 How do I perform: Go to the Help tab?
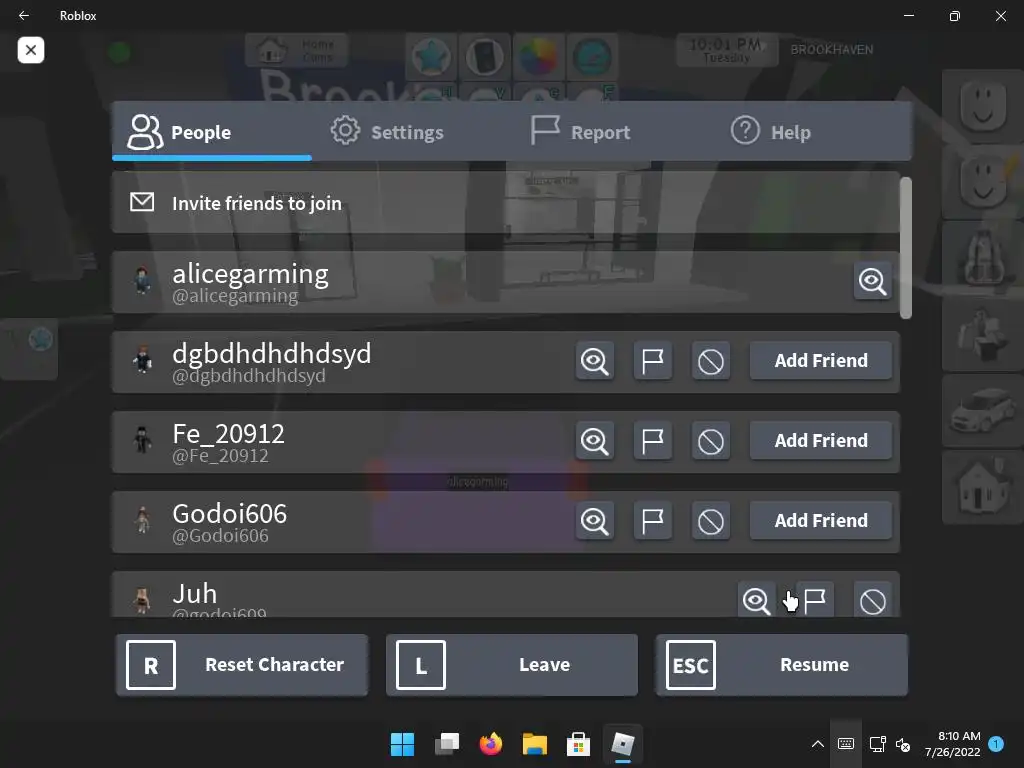[771, 132]
